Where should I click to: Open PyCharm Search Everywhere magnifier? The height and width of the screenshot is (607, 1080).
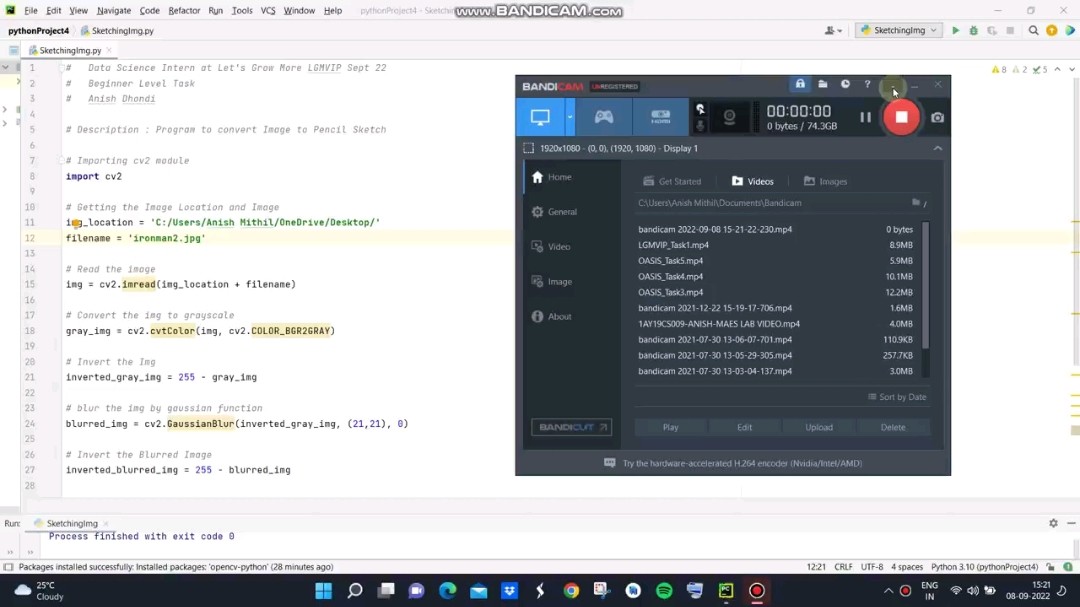coord(1033,31)
